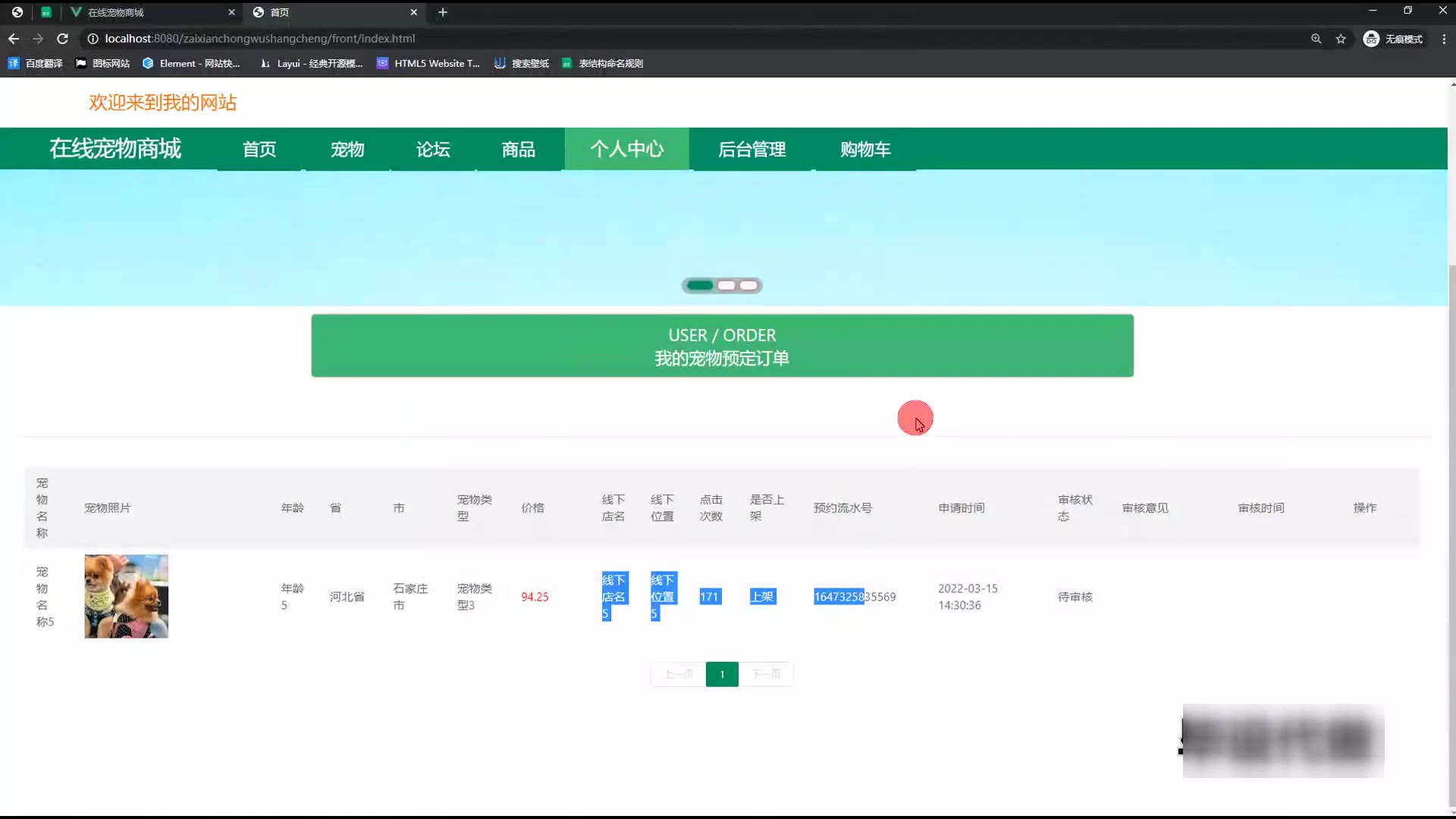
Task: Click the incognito profile icon
Action: point(1371,39)
